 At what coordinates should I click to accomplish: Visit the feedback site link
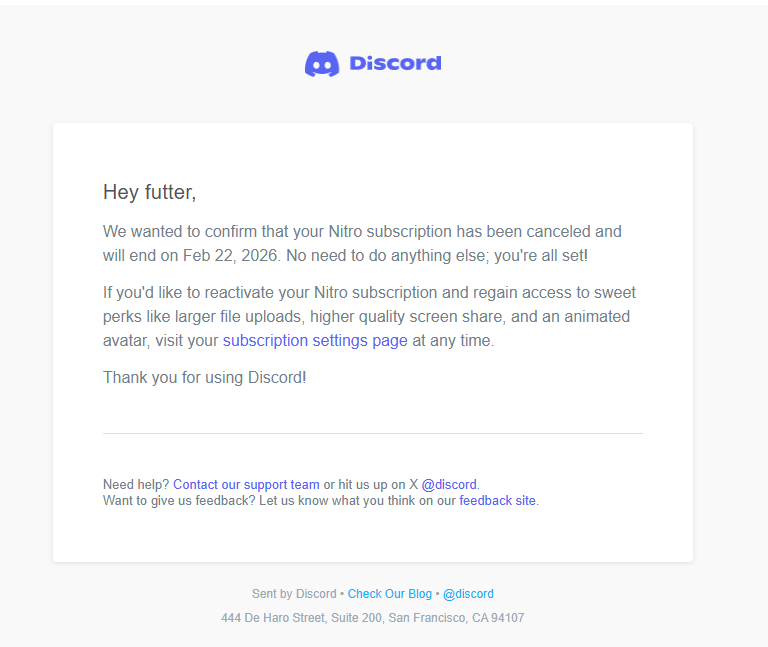click(497, 501)
